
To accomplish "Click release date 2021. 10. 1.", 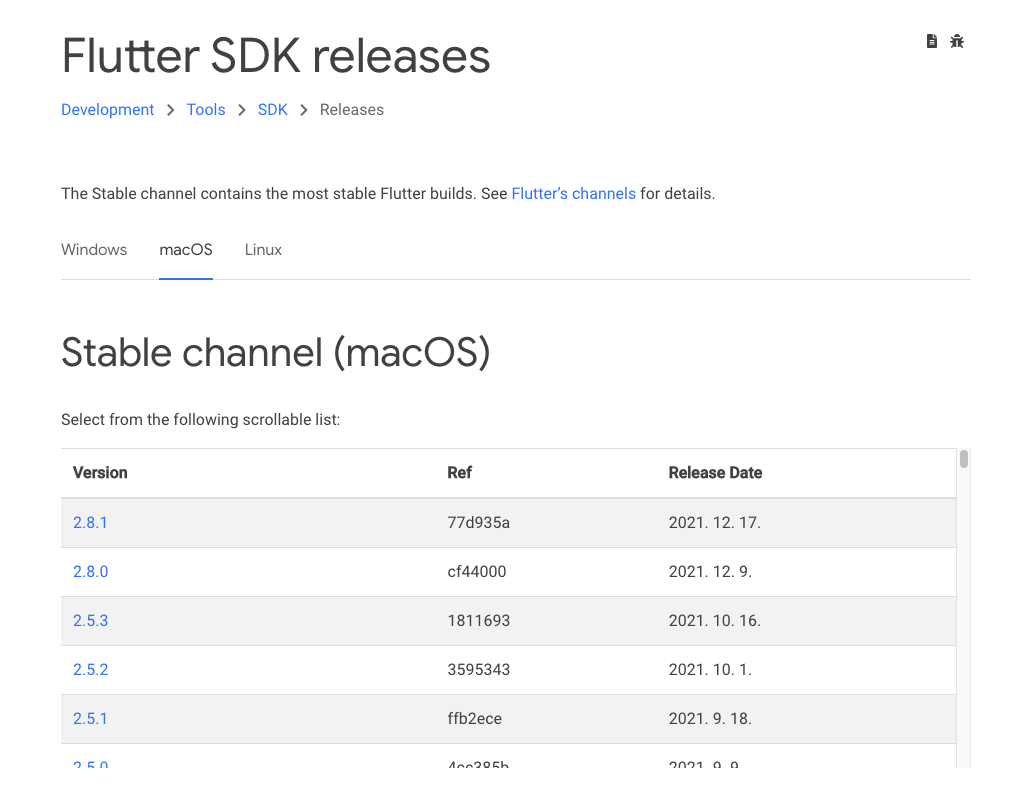I will click(x=710, y=670).
